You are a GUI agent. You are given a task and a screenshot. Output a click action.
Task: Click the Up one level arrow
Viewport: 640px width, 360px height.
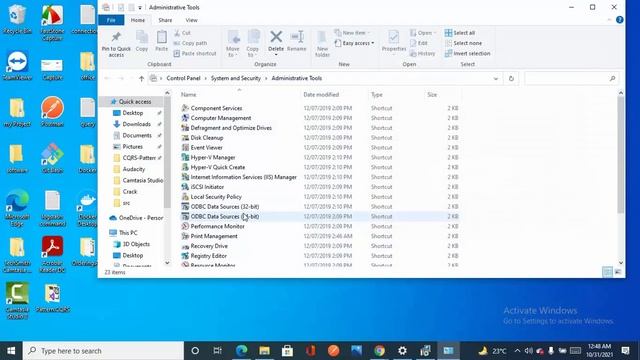click(x=141, y=78)
